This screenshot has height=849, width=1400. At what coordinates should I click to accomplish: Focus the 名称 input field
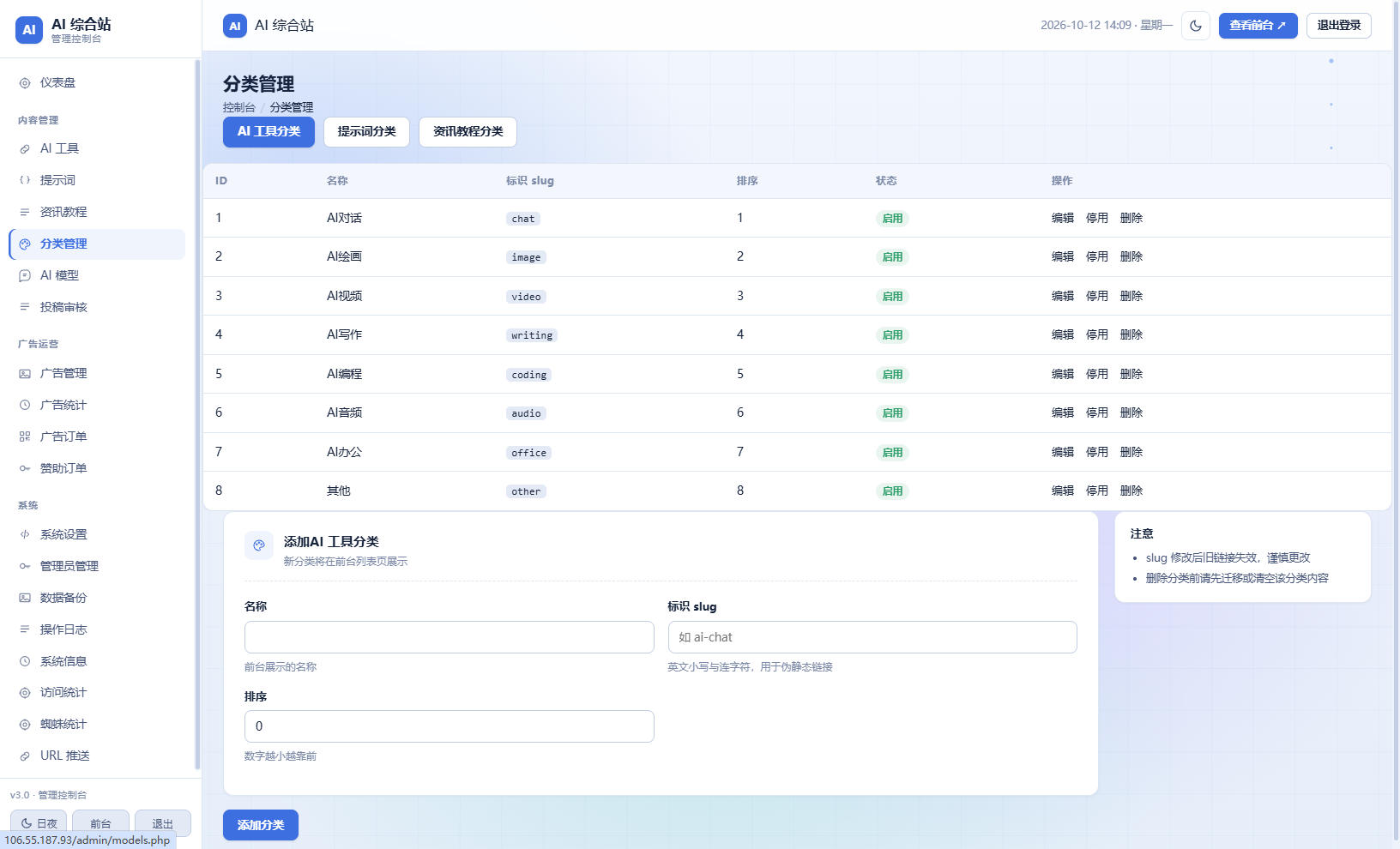pos(450,637)
